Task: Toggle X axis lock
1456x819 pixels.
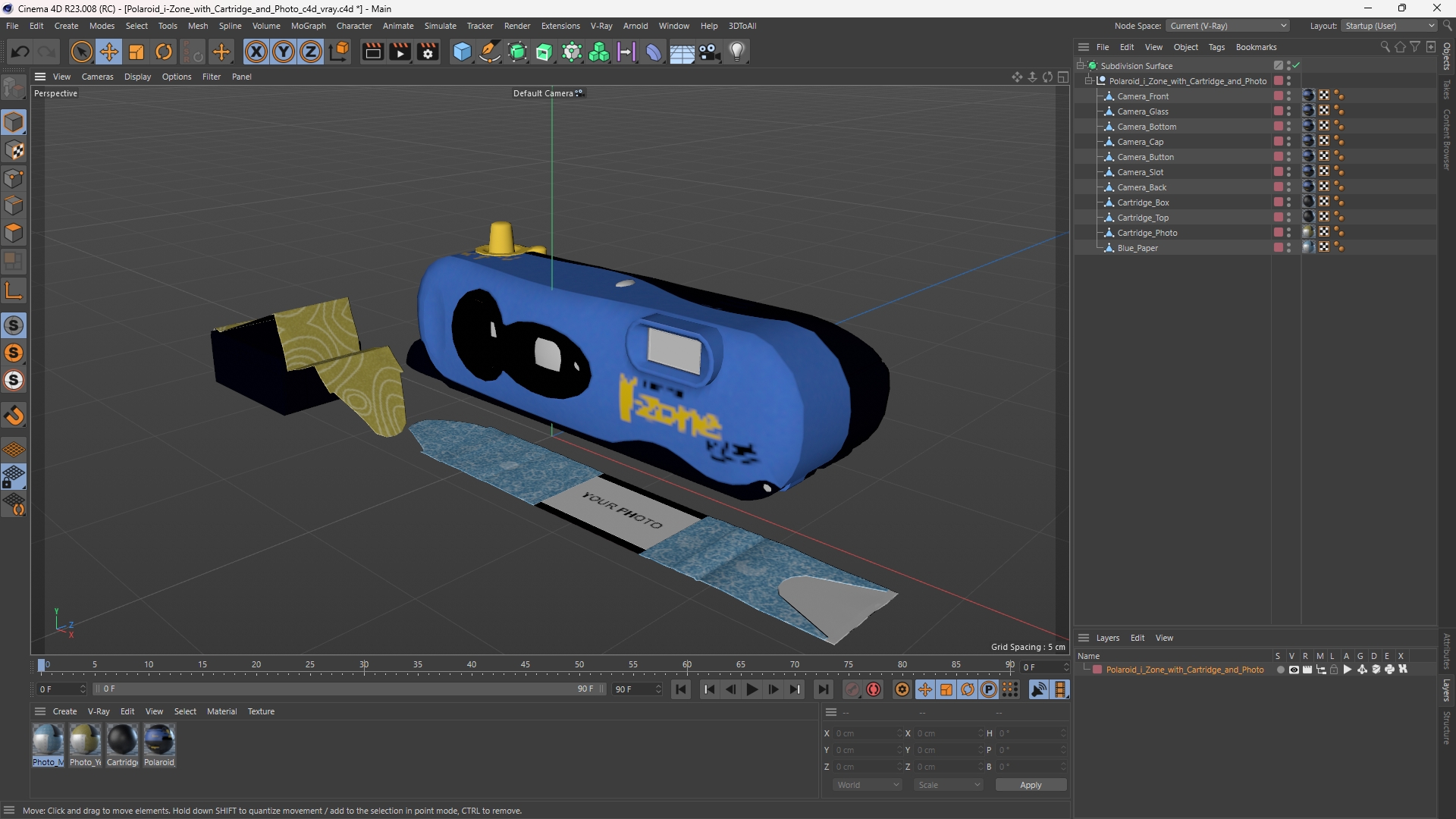Action: pos(256,52)
